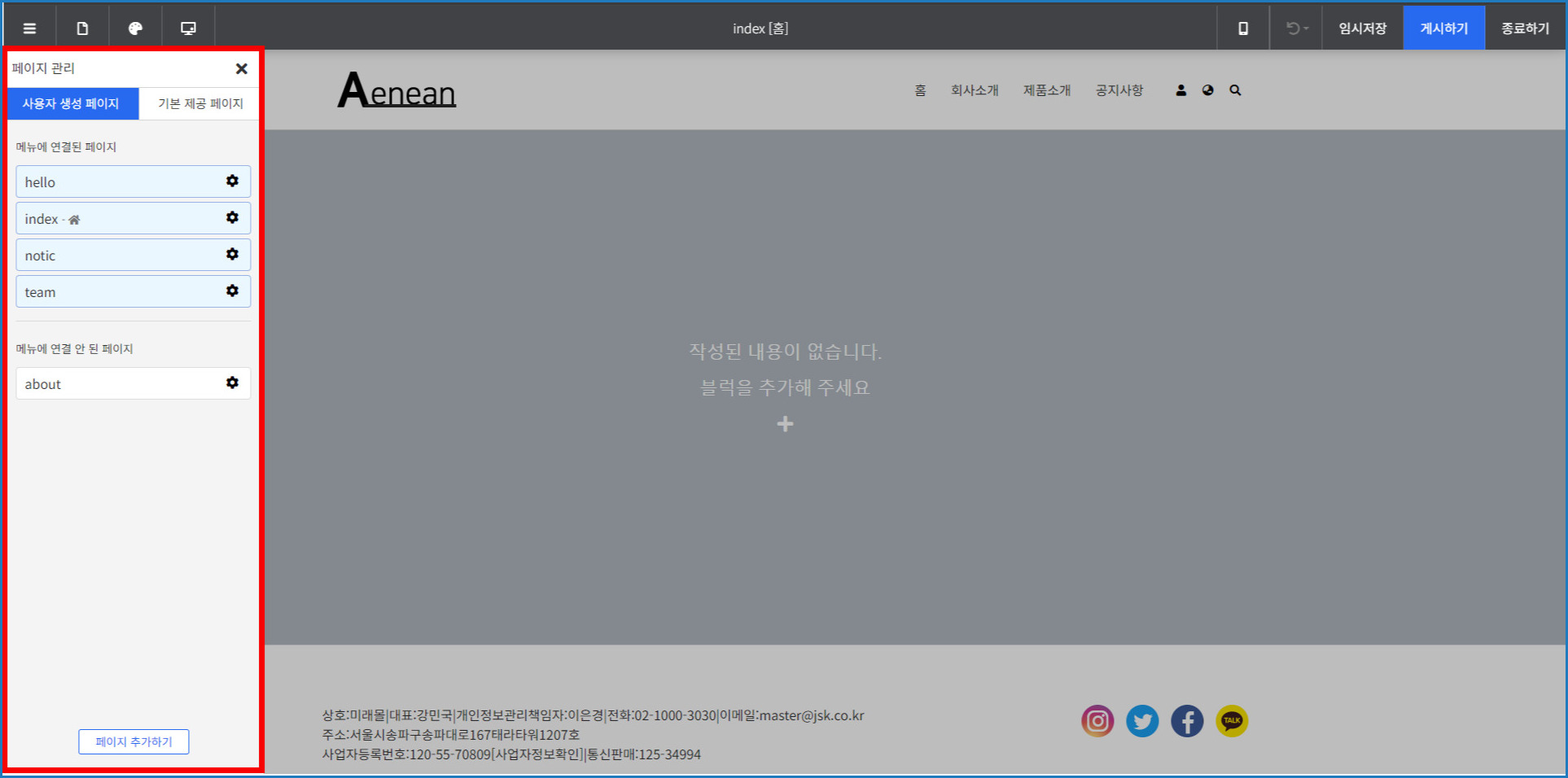Open the hamburger menu icon

click(x=29, y=28)
